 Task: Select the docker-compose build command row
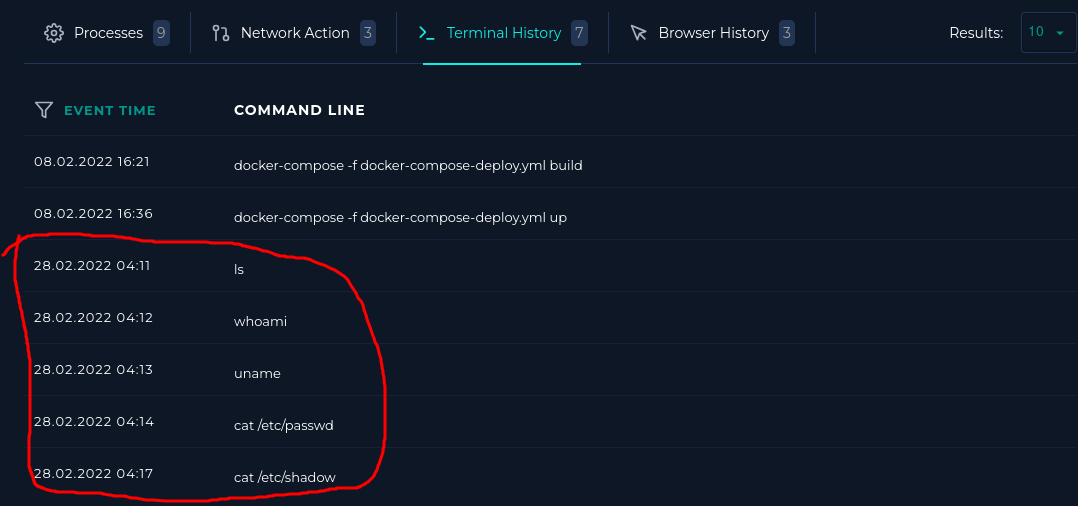click(x=550, y=162)
